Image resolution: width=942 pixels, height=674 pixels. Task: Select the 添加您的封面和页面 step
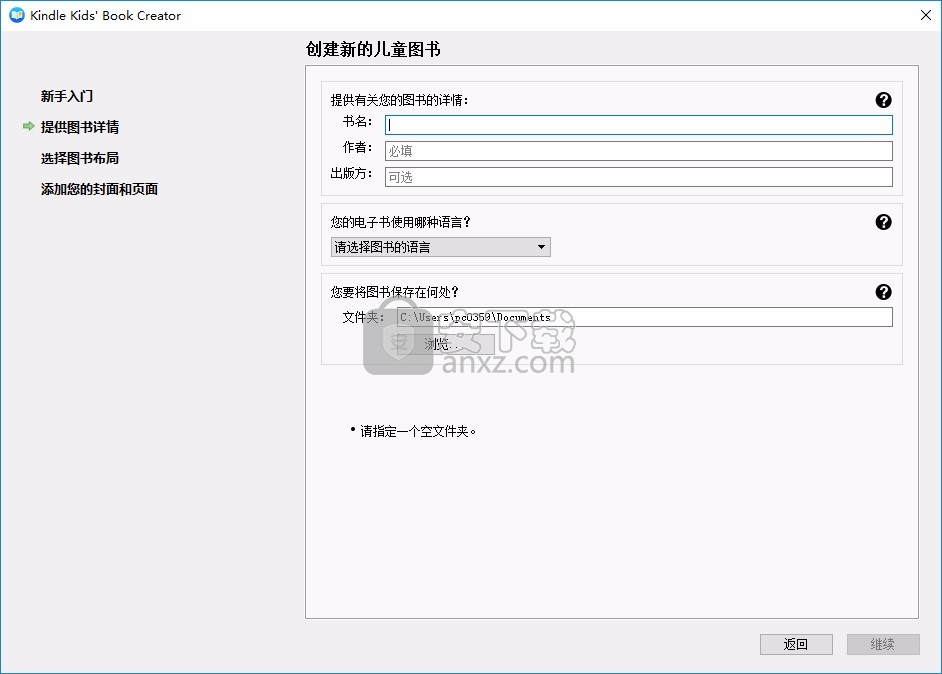pyautogui.click(x=99, y=189)
